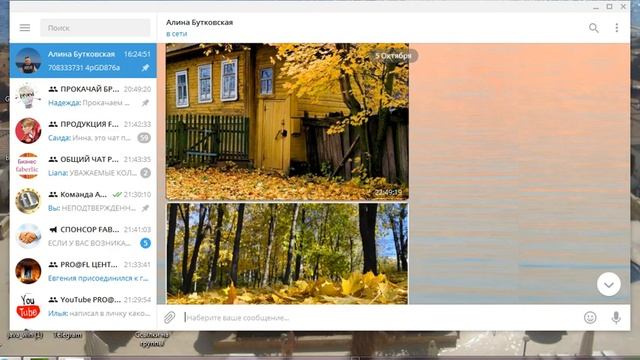The height and width of the screenshot is (360, 640).
Task: Click the dark avatar of PRO@FL ЦЕНТ...
Action: (x=28, y=271)
